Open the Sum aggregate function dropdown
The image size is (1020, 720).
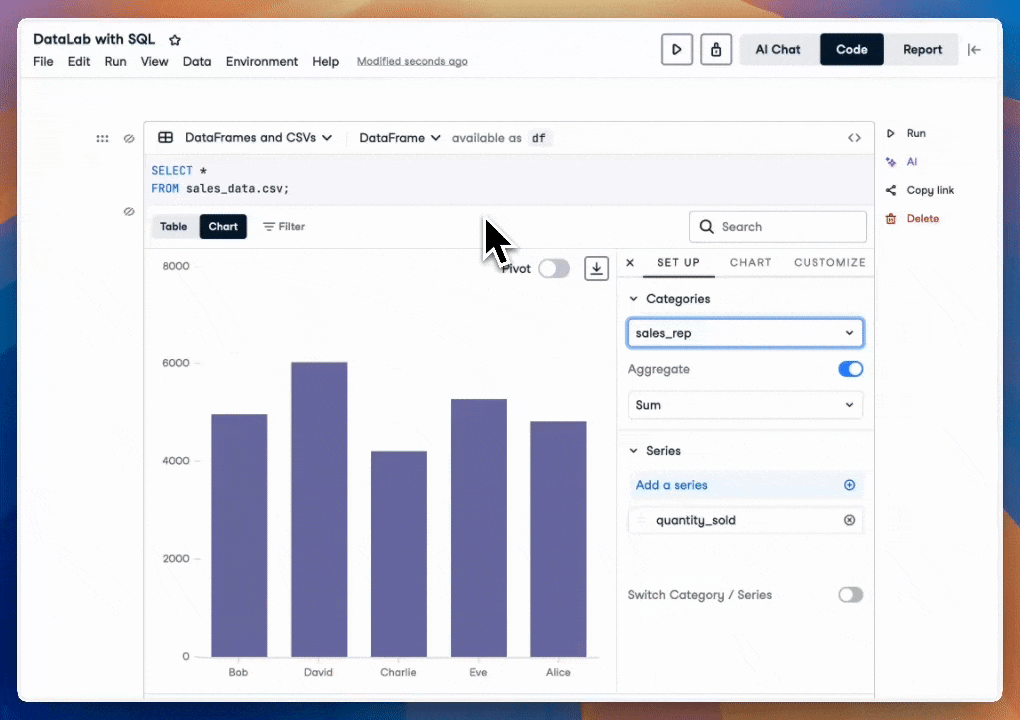tap(745, 405)
